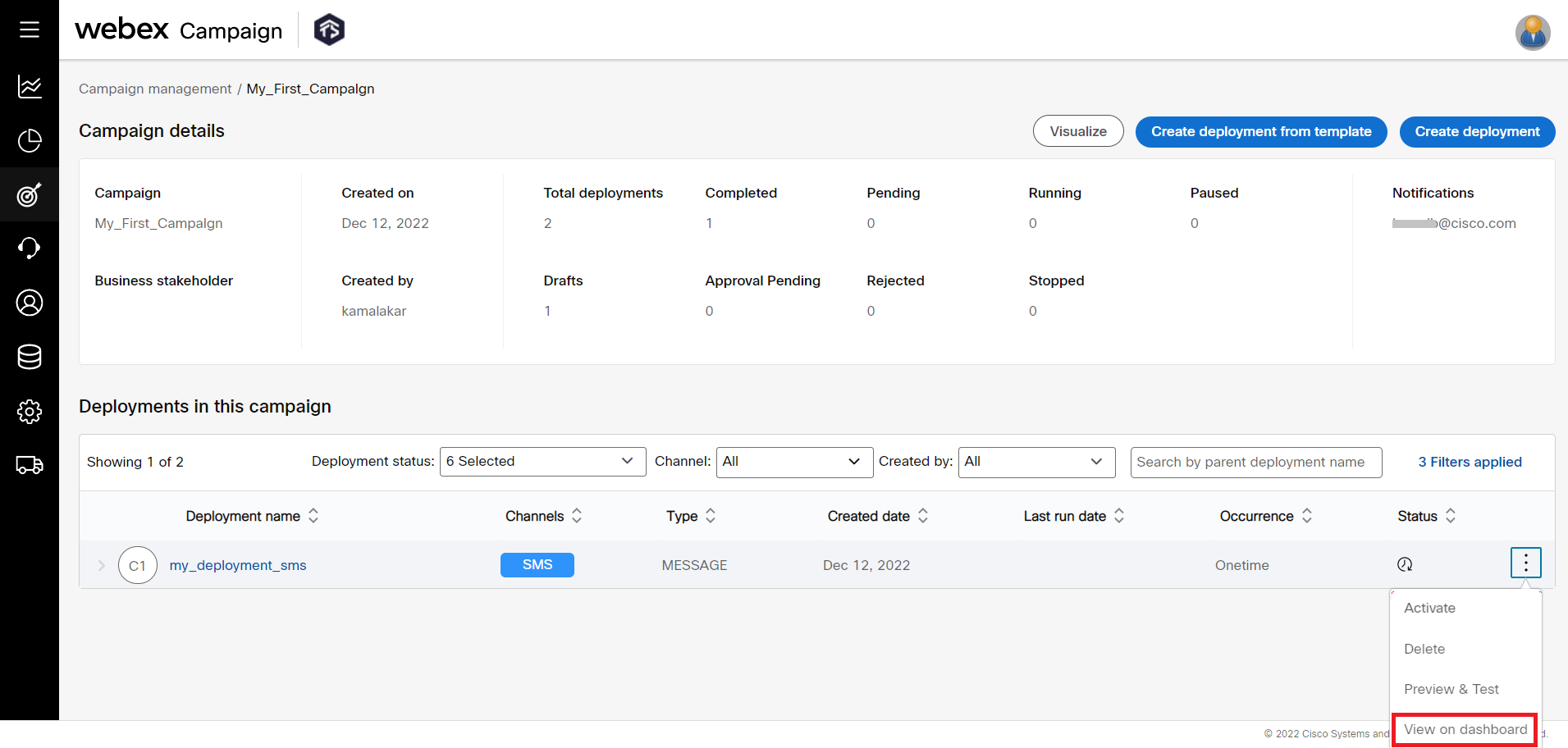Screen dimensions: 1568x748
Task: Select the analytics line chart sidebar icon
Action: pos(29,86)
